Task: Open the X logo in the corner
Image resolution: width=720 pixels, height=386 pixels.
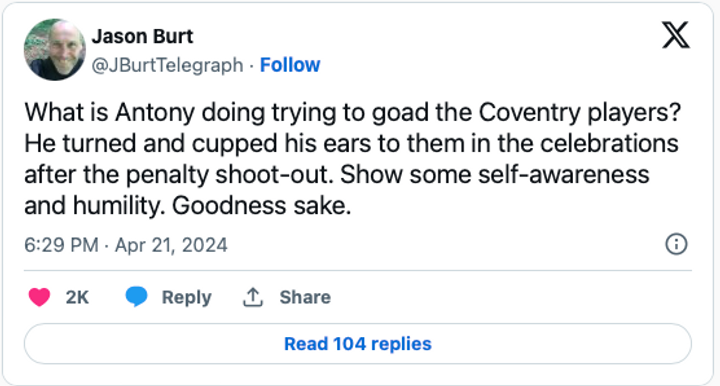Action: tap(675, 35)
